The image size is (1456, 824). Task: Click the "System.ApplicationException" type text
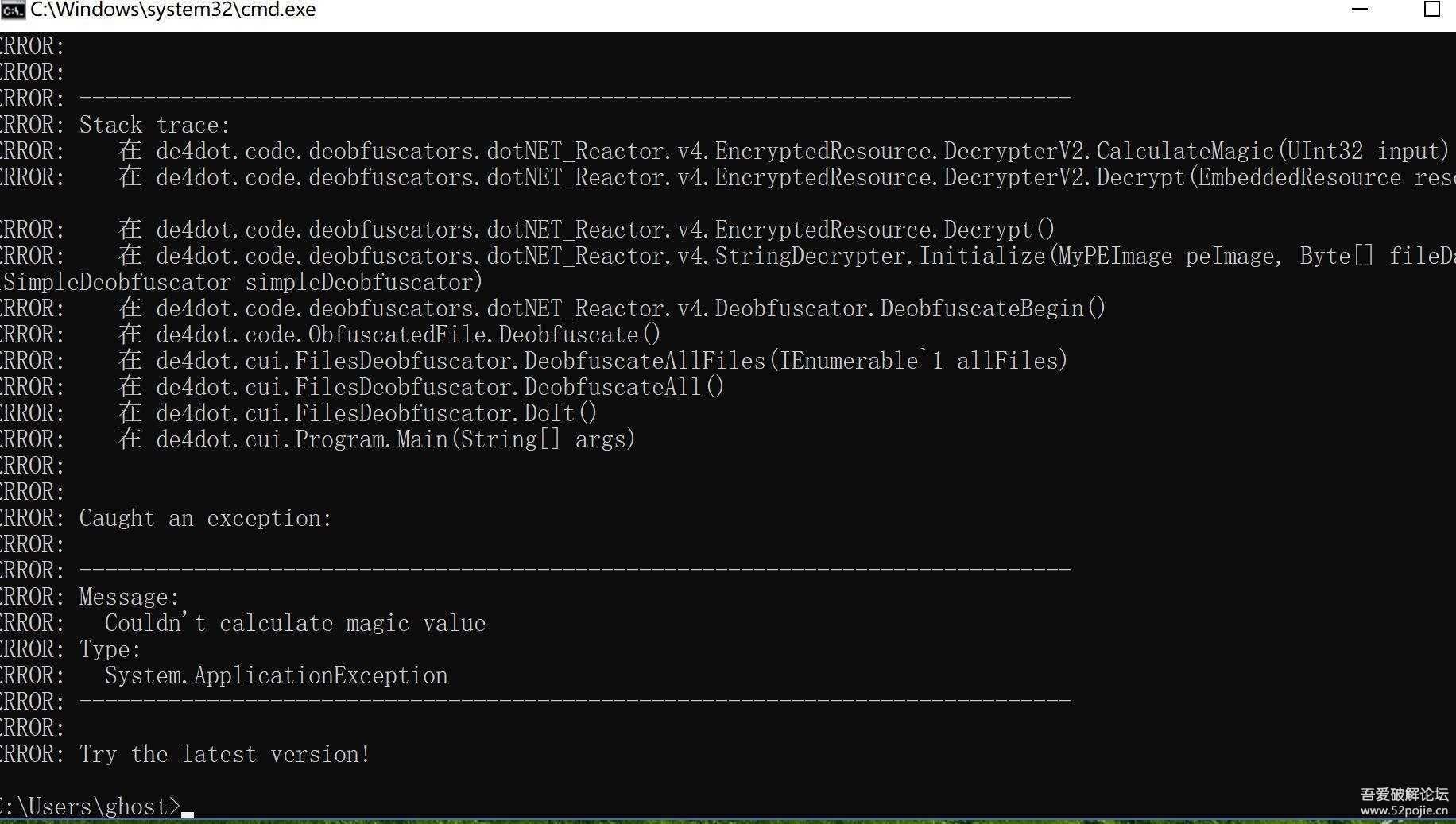(277, 675)
